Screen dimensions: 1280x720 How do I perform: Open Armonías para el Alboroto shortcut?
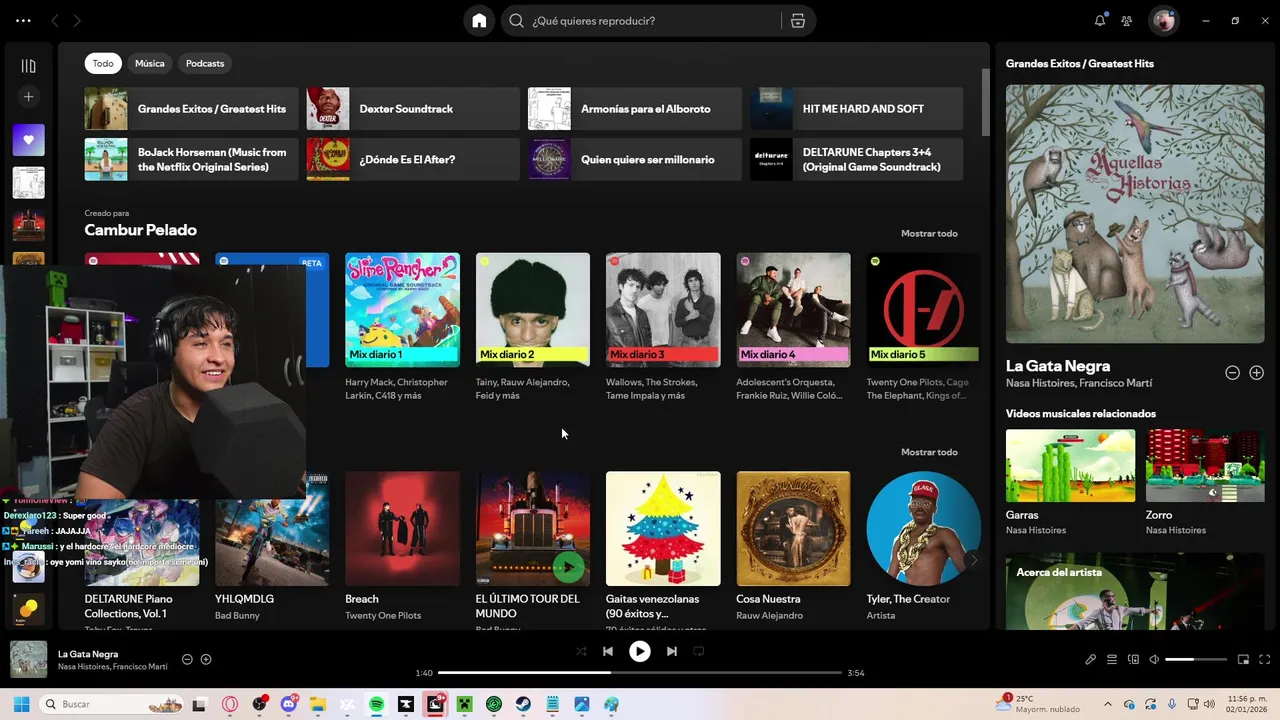click(x=635, y=109)
